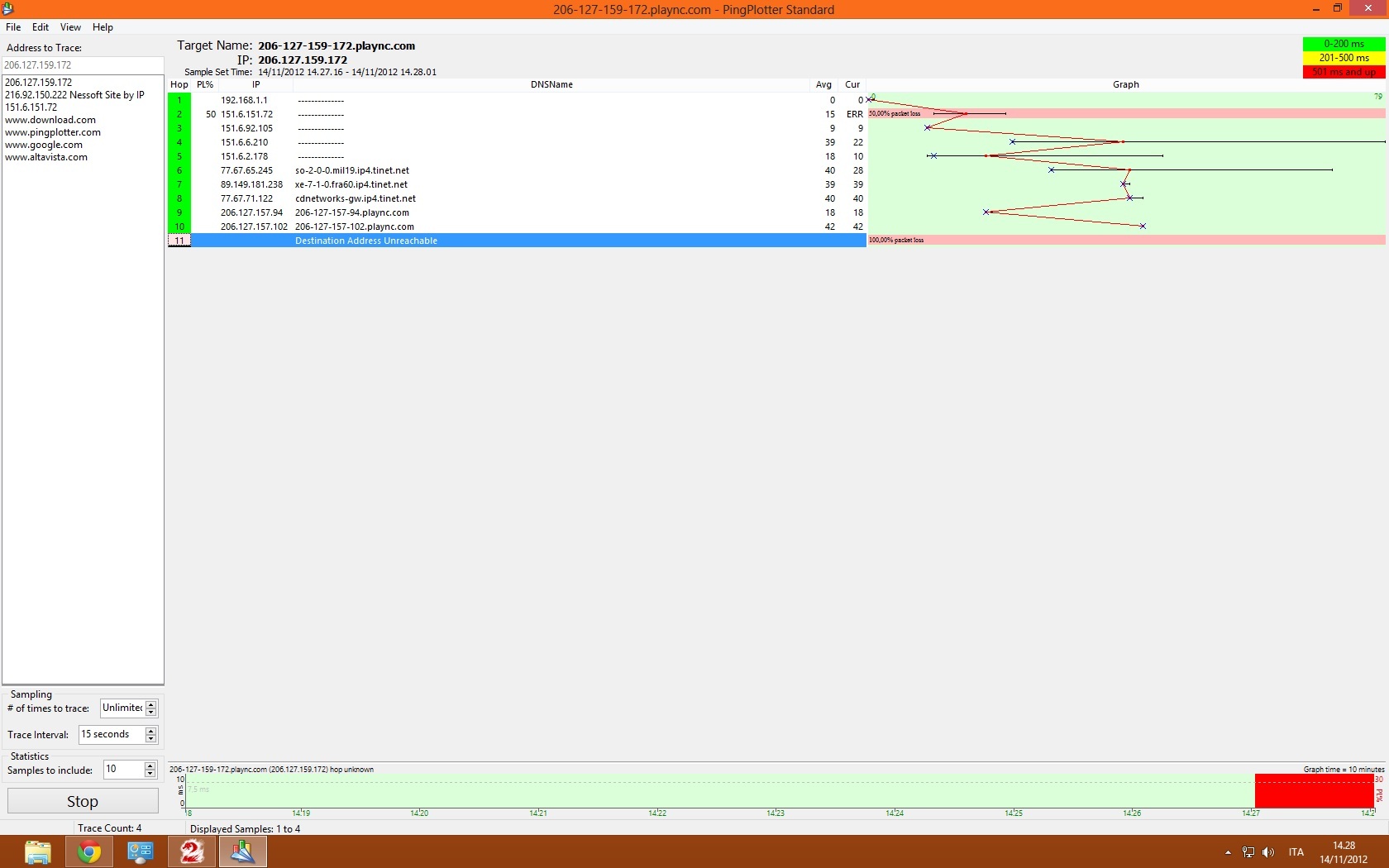
Task: Open the File menu
Action: 13,27
